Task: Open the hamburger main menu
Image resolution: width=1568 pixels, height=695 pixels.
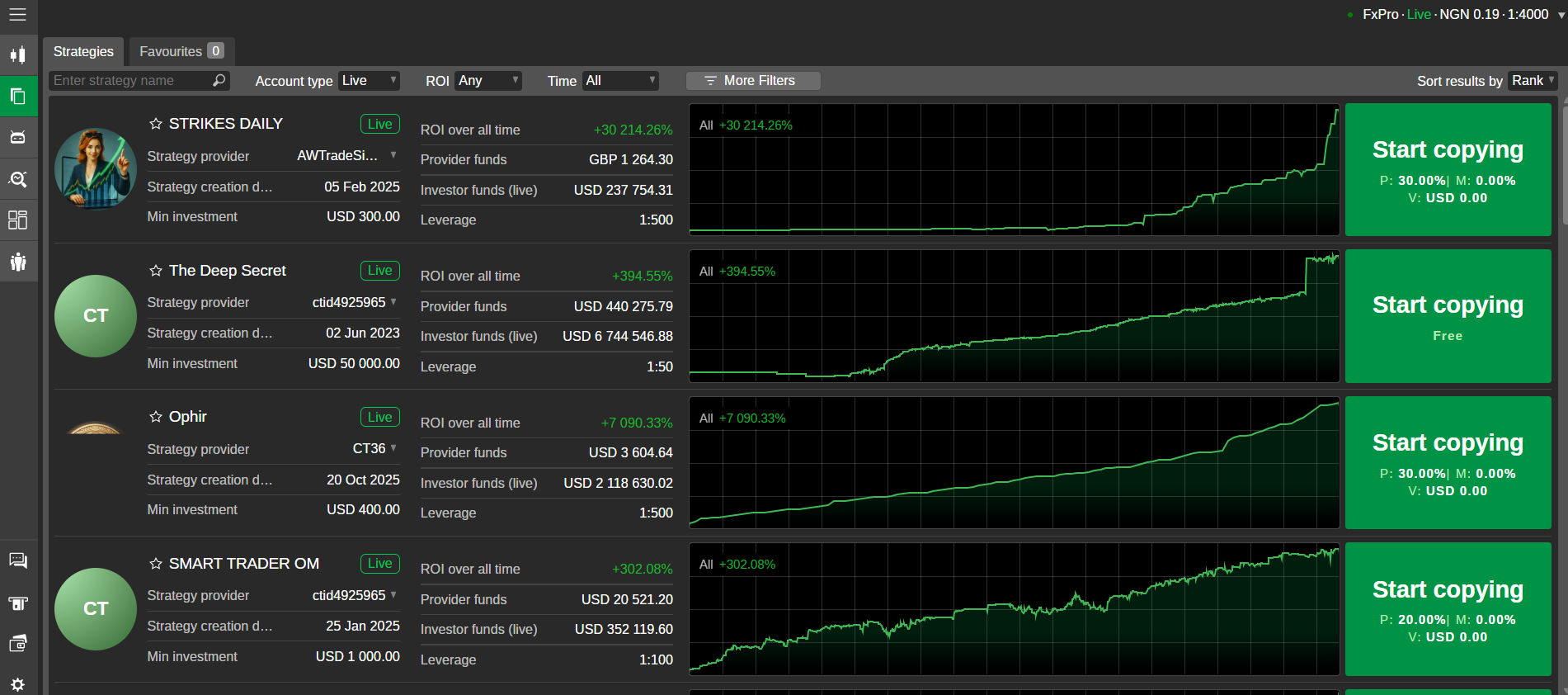Action: (x=17, y=15)
